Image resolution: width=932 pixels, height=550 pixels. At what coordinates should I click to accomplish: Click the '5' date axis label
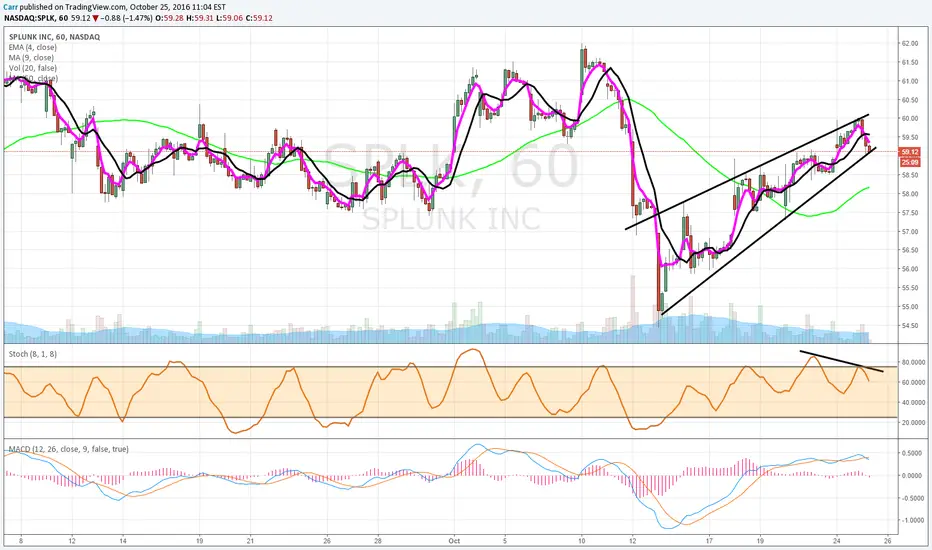[x=505, y=541]
